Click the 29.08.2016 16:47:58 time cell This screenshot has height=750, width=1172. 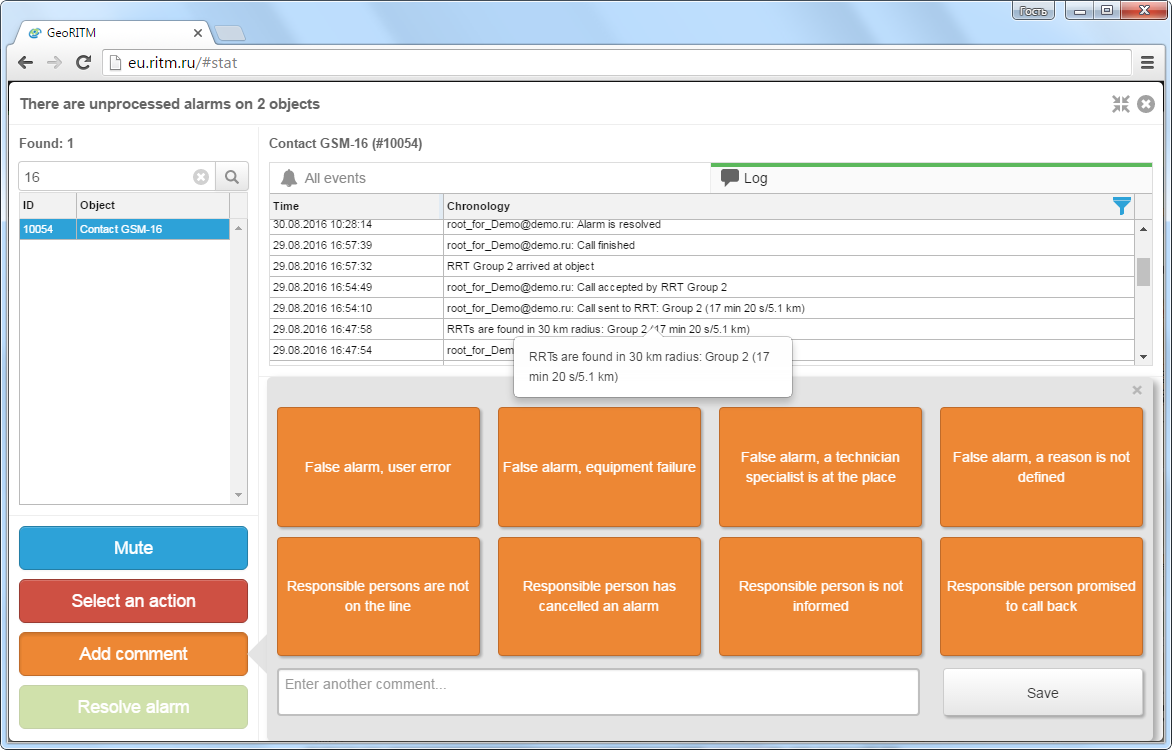pyautogui.click(x=357, y=329)
